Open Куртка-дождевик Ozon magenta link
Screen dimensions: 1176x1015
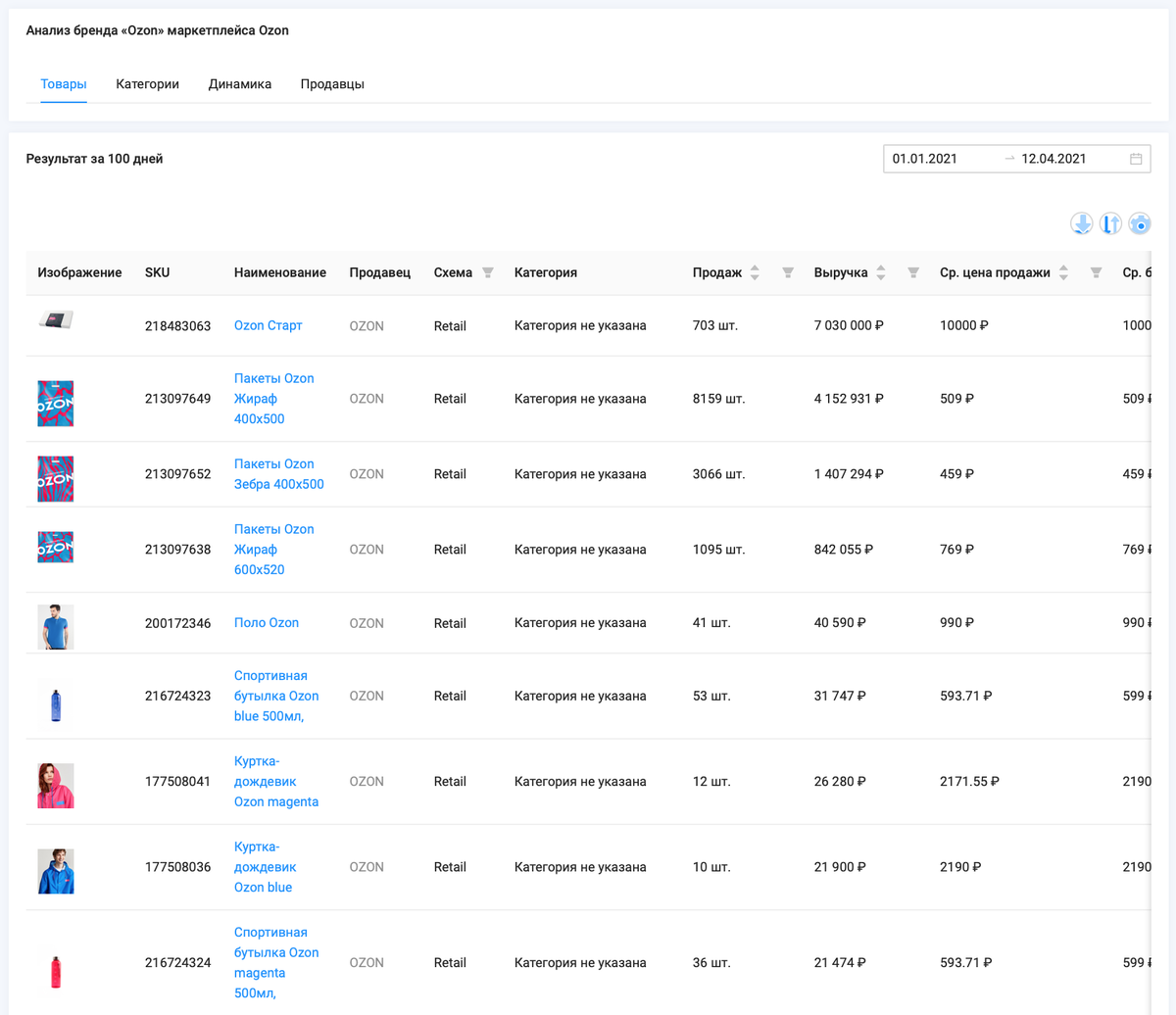click(276, 782)
